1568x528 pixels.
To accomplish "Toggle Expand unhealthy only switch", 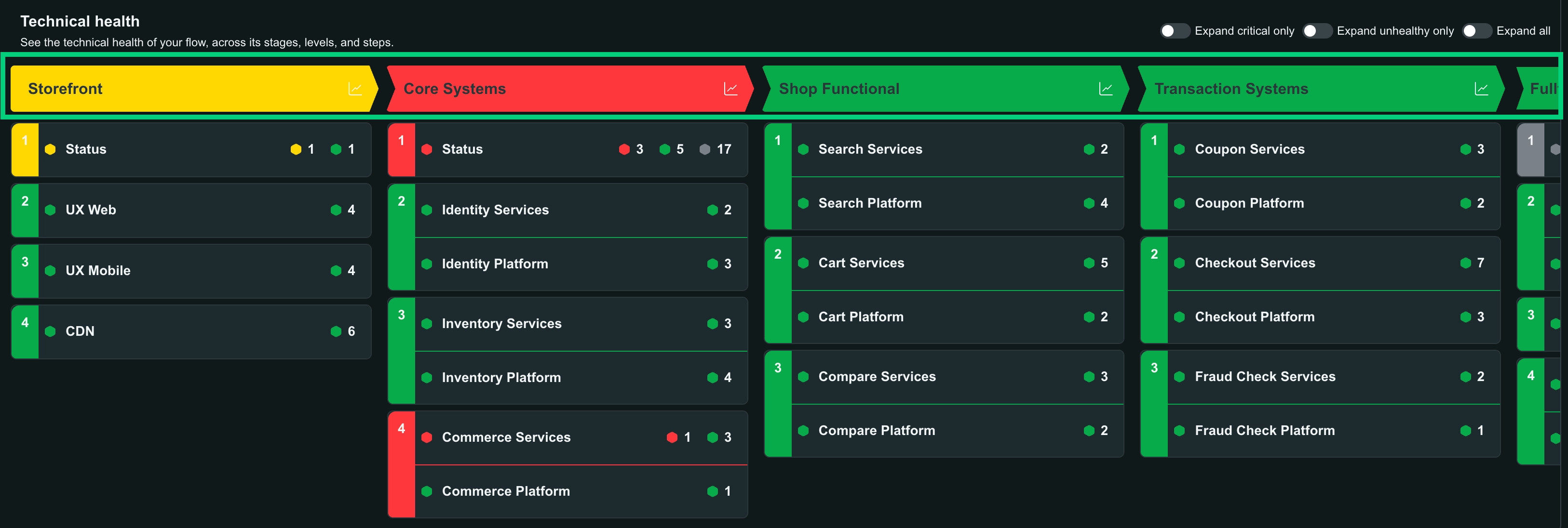I will (x=1317, y=31).
